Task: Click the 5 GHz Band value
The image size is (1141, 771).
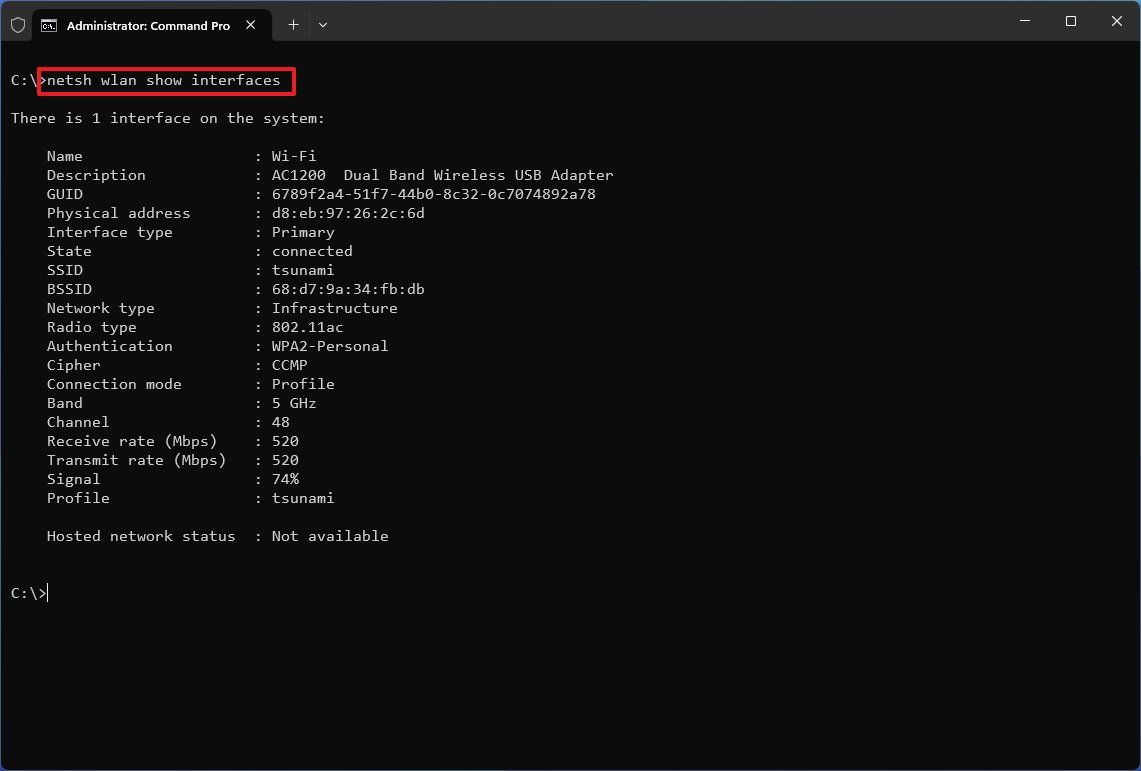Action: [294, 403]
